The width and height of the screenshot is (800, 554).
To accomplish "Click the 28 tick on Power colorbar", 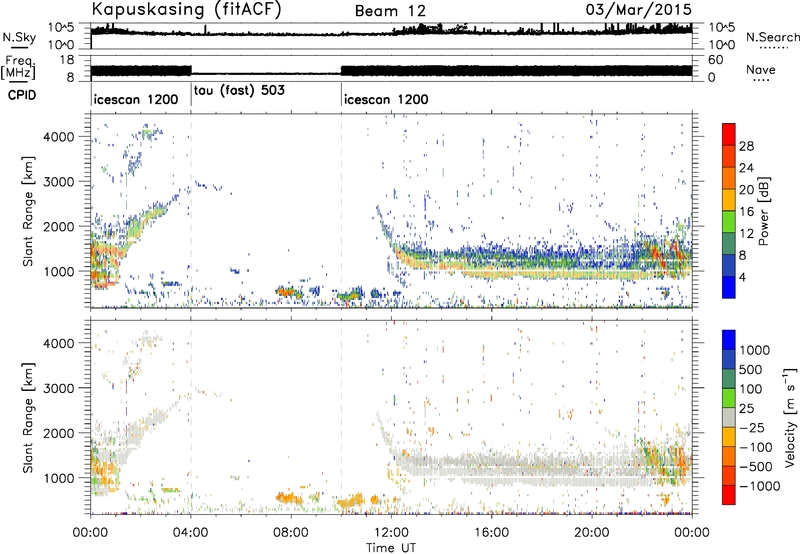I will (x=746, y=146).
